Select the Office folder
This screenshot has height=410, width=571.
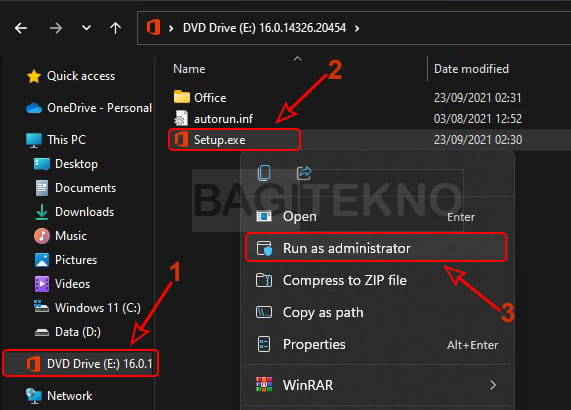210,98
